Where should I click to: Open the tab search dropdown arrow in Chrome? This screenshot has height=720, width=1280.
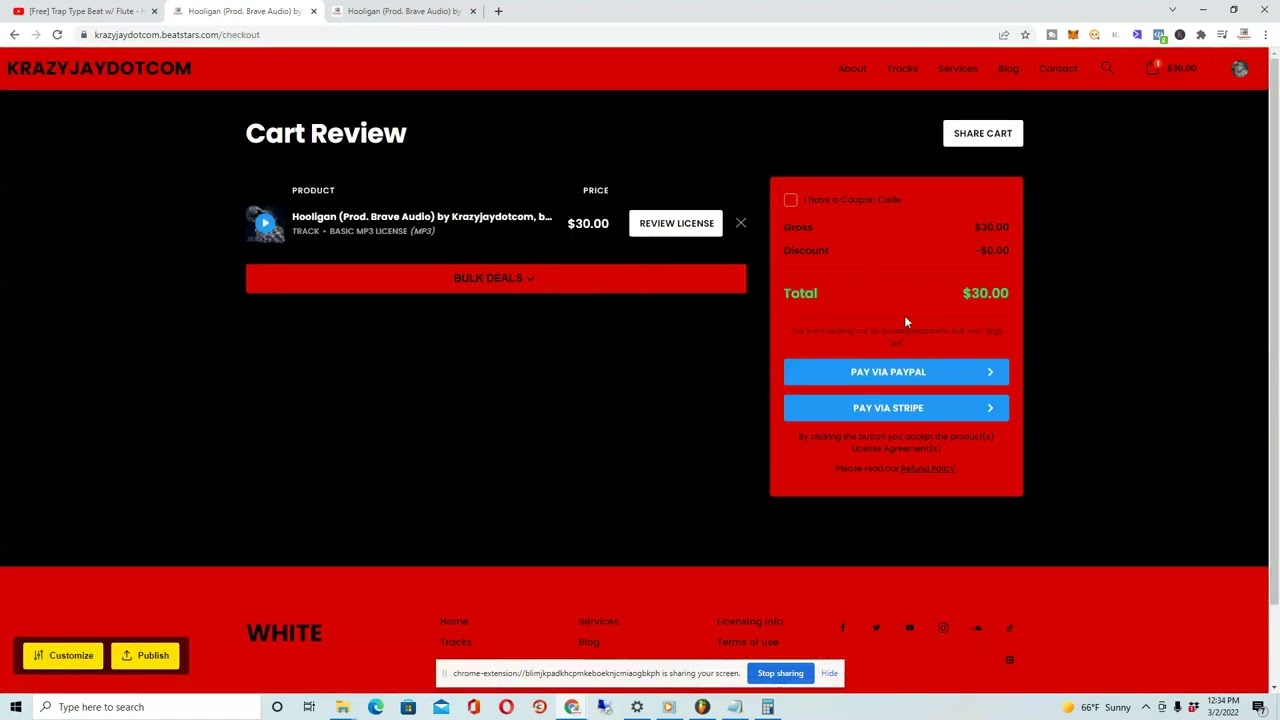(x=1172, y=10)
